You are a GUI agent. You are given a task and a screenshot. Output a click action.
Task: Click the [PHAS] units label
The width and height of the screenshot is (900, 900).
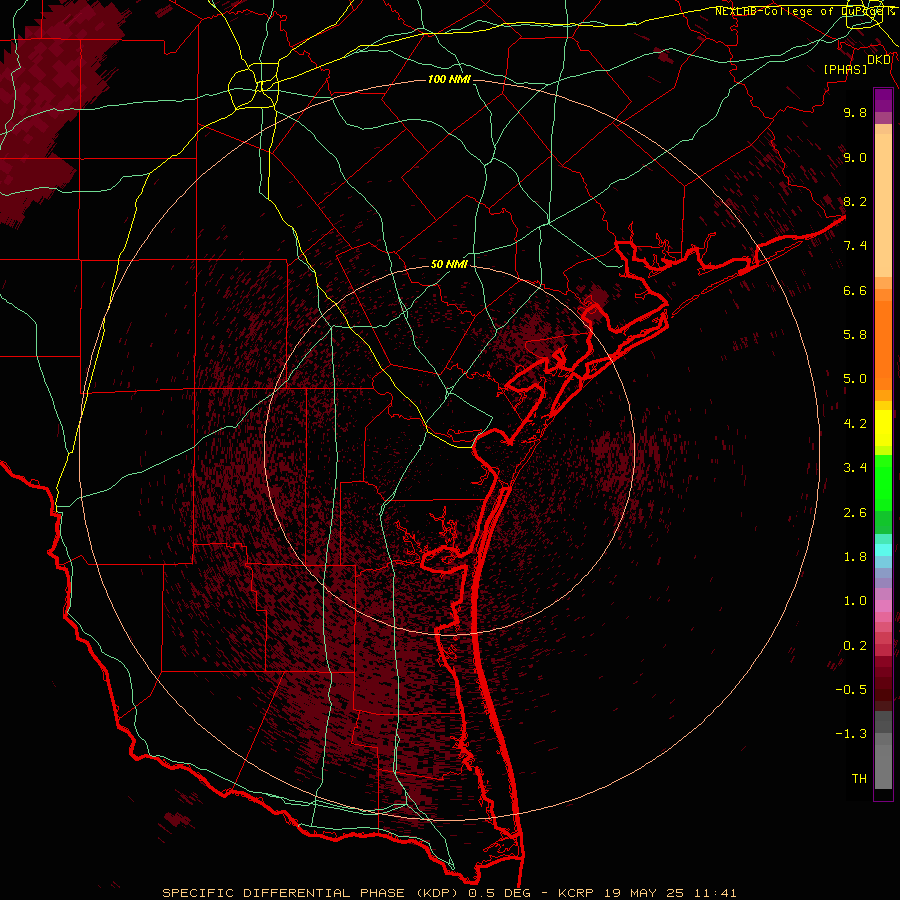[845, 69]
